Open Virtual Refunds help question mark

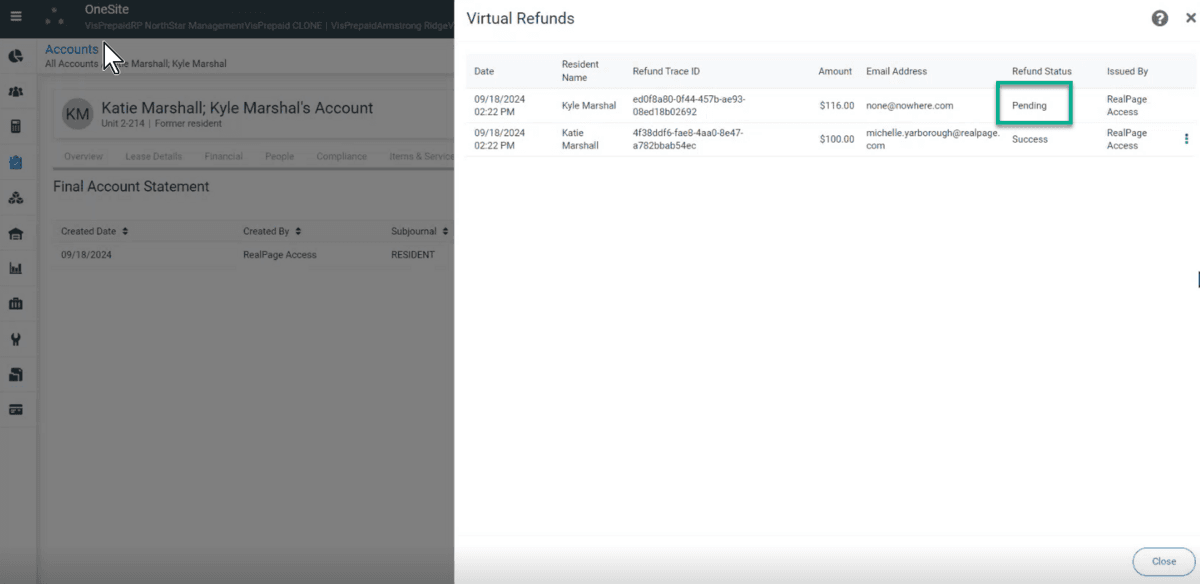(1160, 18)
